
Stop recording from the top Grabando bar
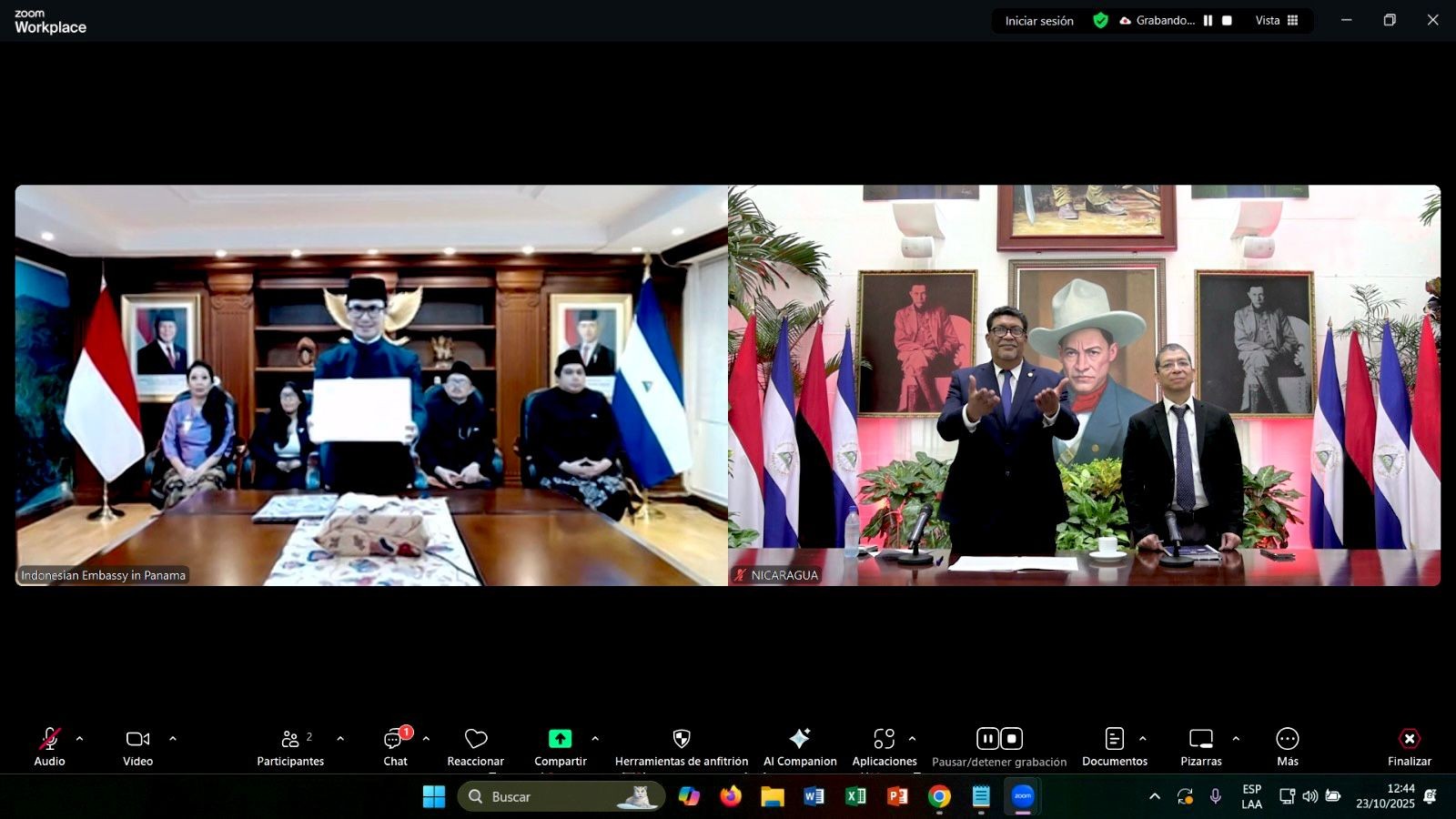pyautogui.click(x=1227, y=20)
